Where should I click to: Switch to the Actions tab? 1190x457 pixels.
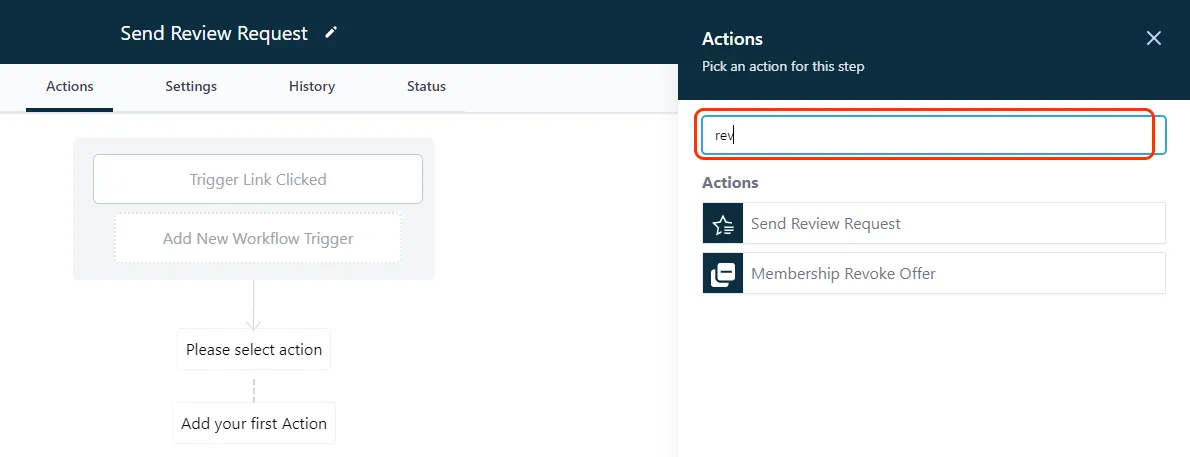(70, 86)
